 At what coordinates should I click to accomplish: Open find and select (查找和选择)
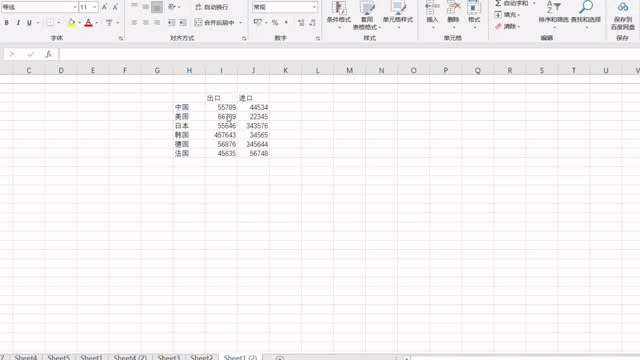pos(586,16)
